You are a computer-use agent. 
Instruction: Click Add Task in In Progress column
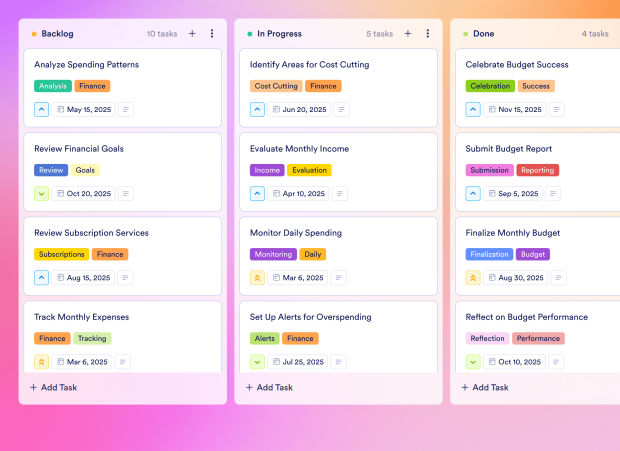(269, 387)
